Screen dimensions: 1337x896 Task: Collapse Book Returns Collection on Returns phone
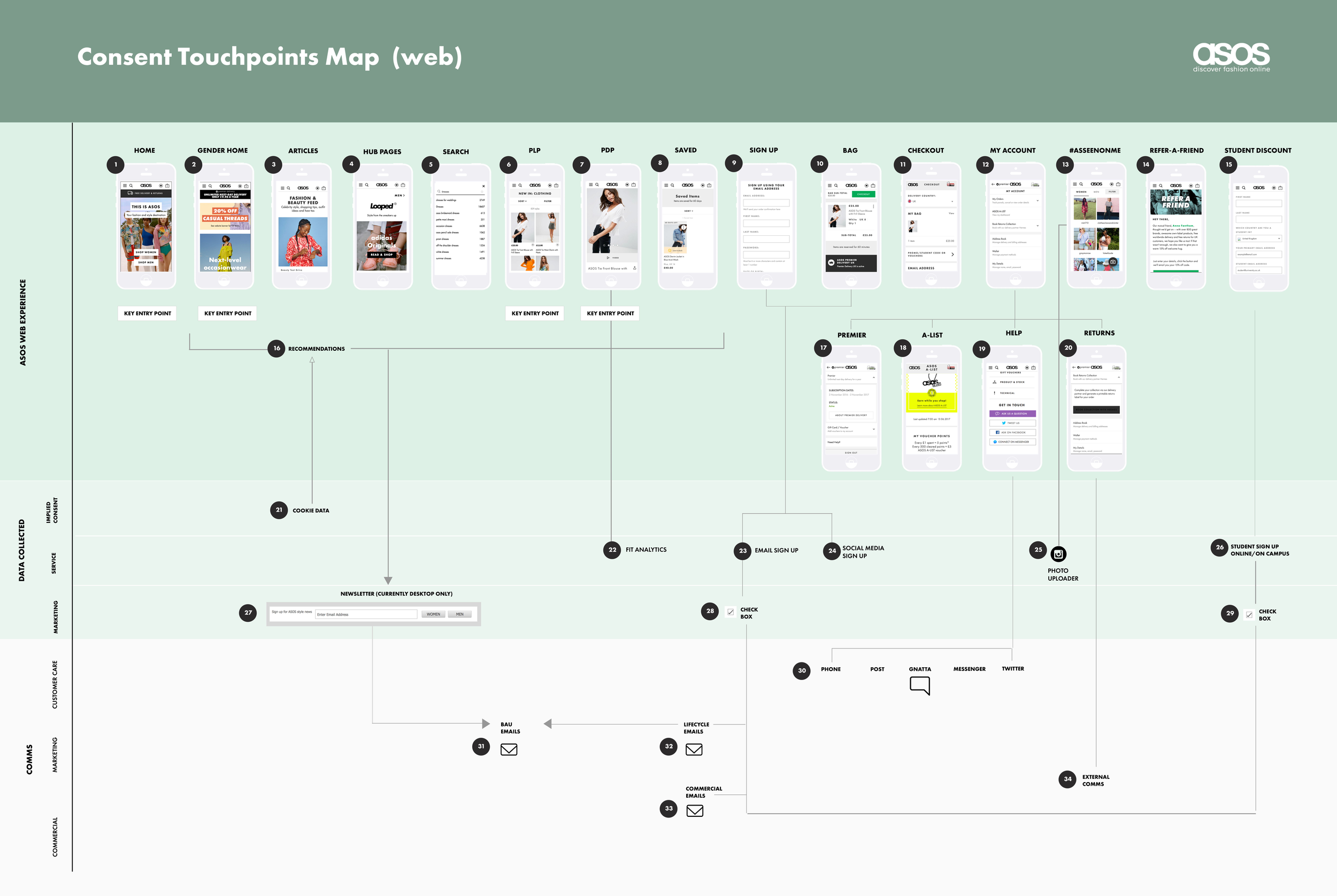[x=1119, y=377]
